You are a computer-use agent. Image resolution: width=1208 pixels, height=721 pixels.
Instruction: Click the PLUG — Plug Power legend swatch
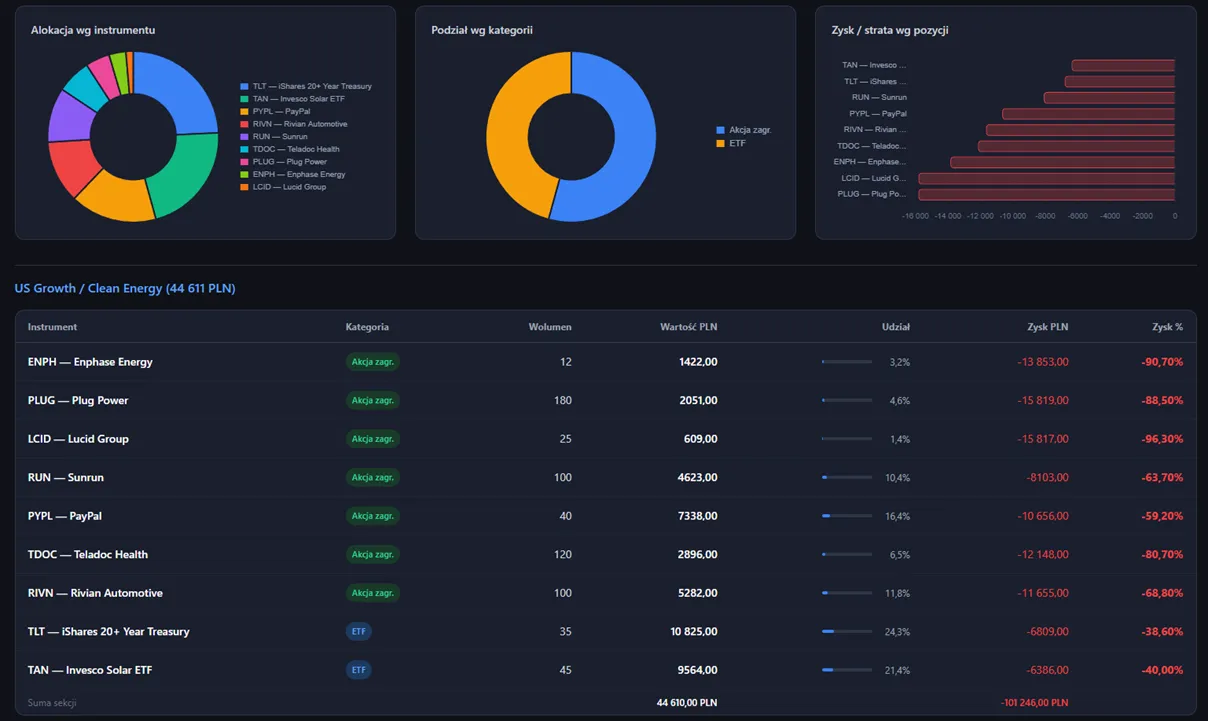coord(244,162)
